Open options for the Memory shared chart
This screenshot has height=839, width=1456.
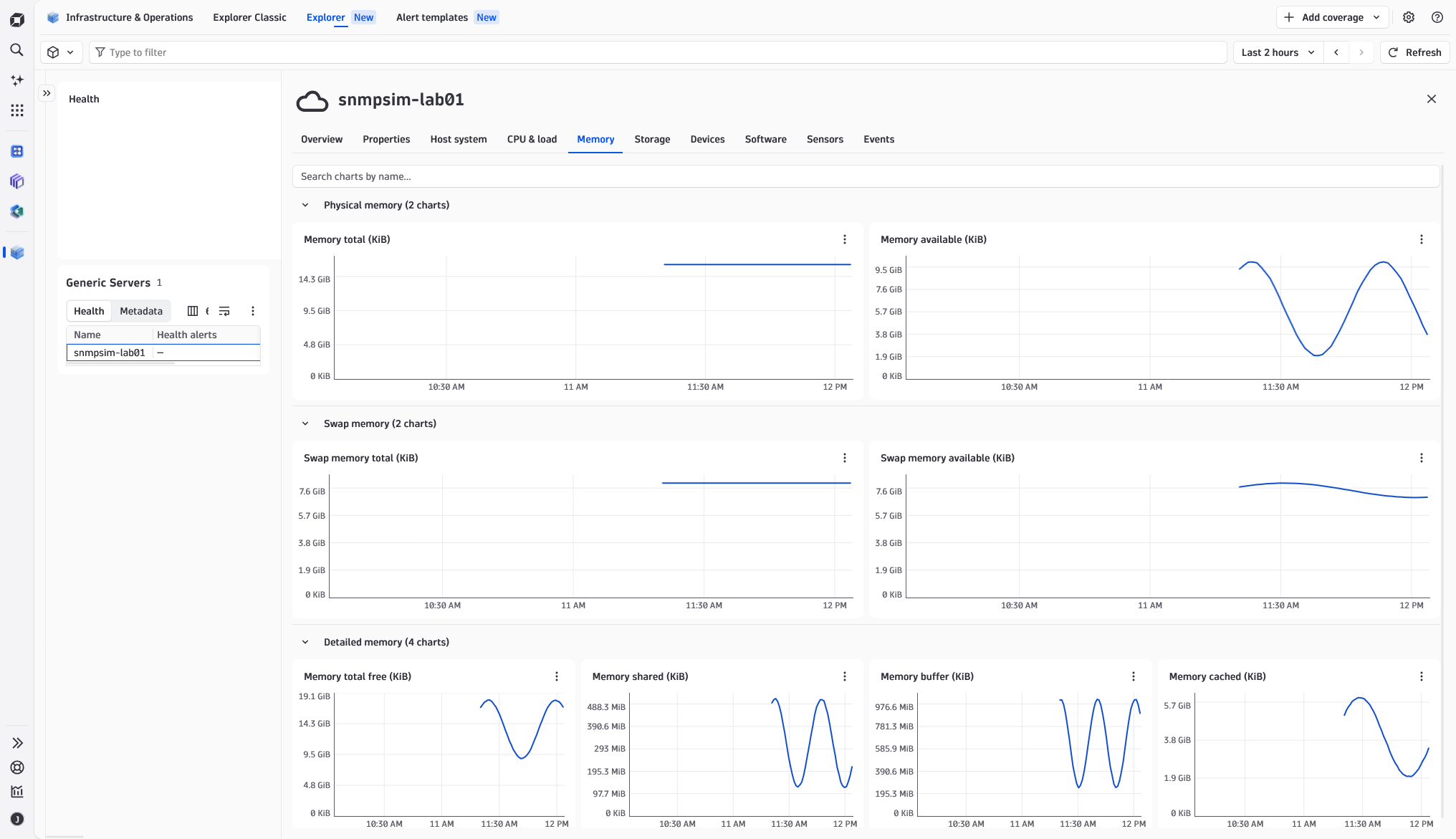[x=845, y=676]
